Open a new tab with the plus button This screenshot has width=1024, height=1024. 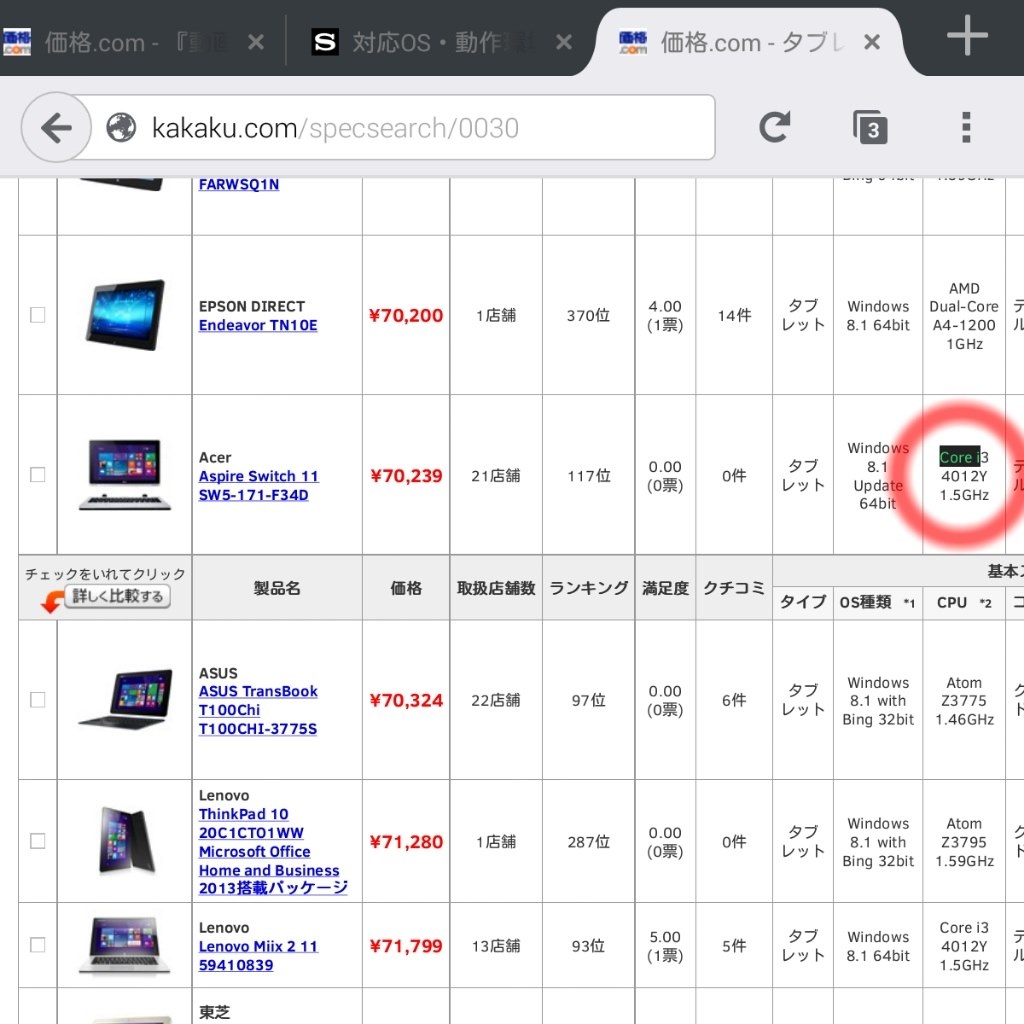pos(966,37)
